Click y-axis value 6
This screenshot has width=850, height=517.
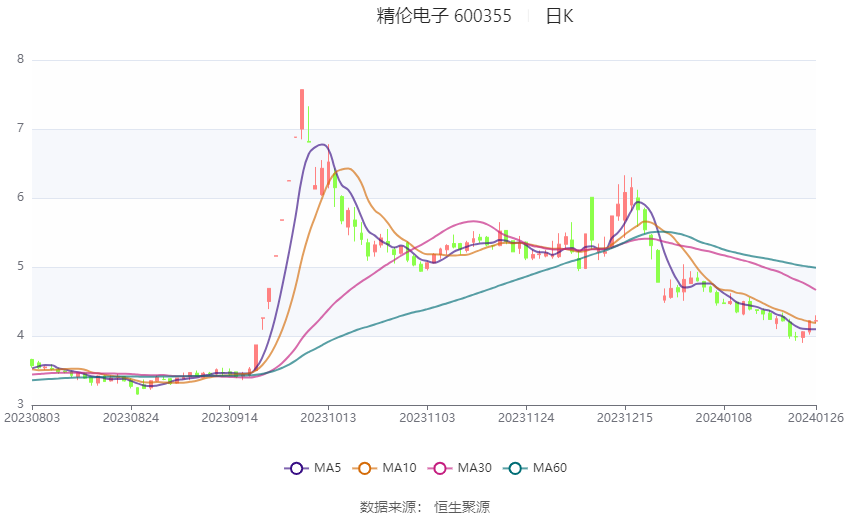coord(21,197)
